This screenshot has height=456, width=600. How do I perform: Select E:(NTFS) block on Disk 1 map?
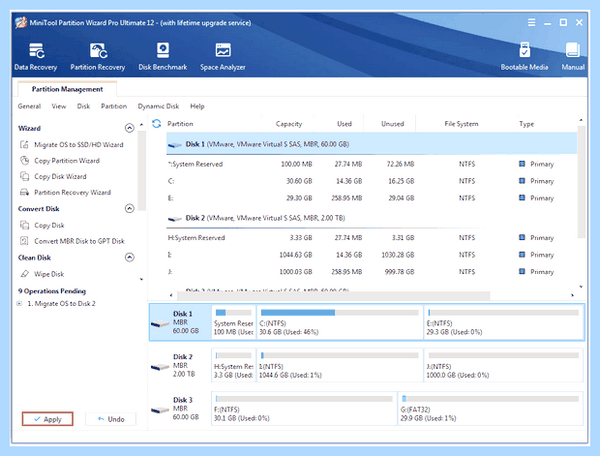click(x=504, y=322)
